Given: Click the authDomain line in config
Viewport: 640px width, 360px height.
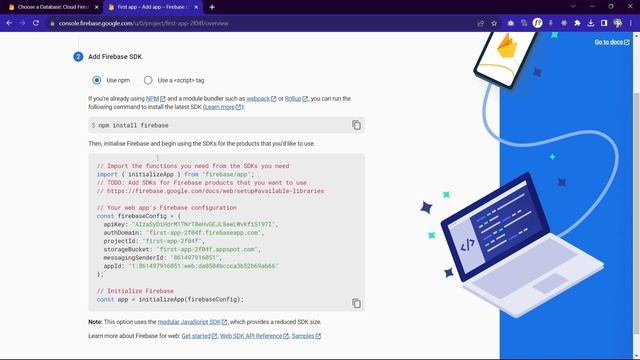Looking at the screenshot, I should tap(184, 233).
